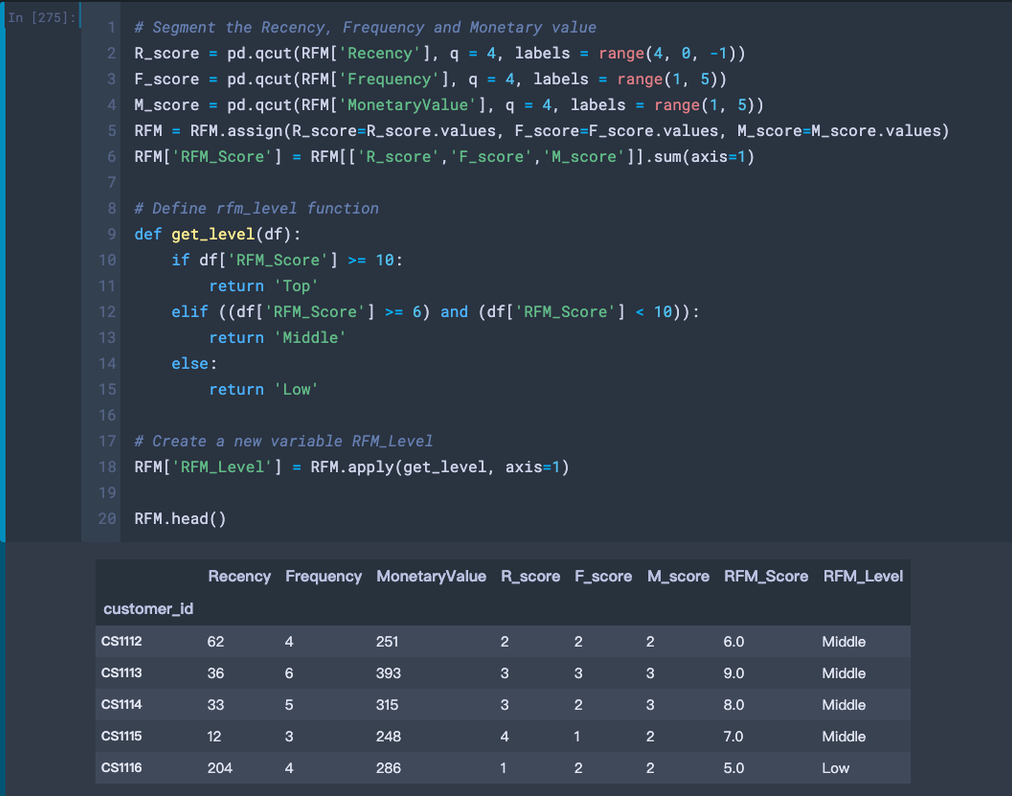This screenshot has height=796, width=1012.
Task: Click the 'customer_id' index label
Action: click(x=148, y=609)
